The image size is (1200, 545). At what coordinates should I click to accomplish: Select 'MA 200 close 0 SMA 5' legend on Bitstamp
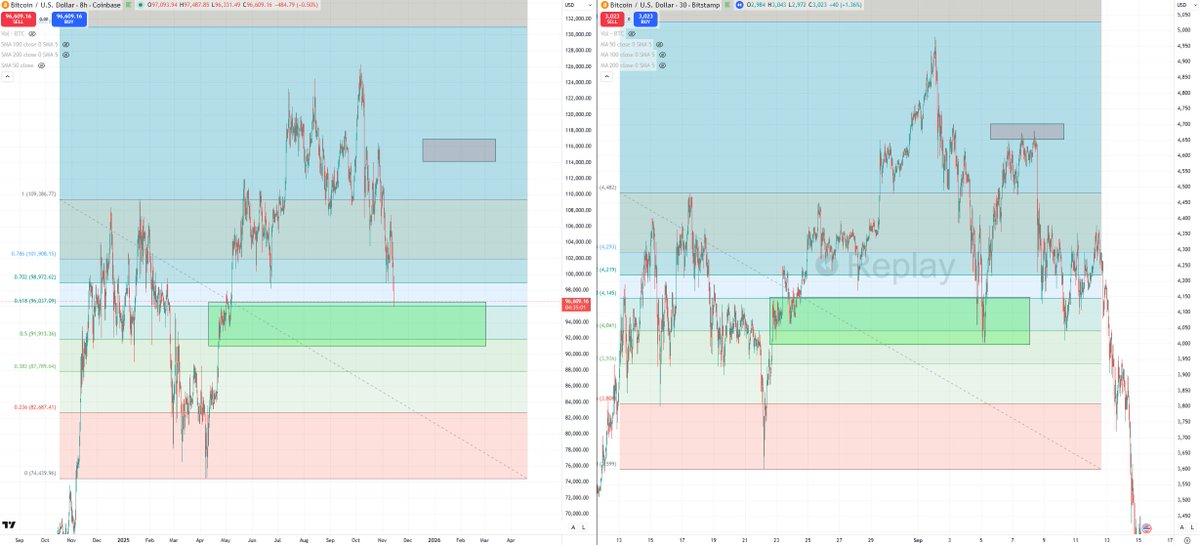click(627, 65)
